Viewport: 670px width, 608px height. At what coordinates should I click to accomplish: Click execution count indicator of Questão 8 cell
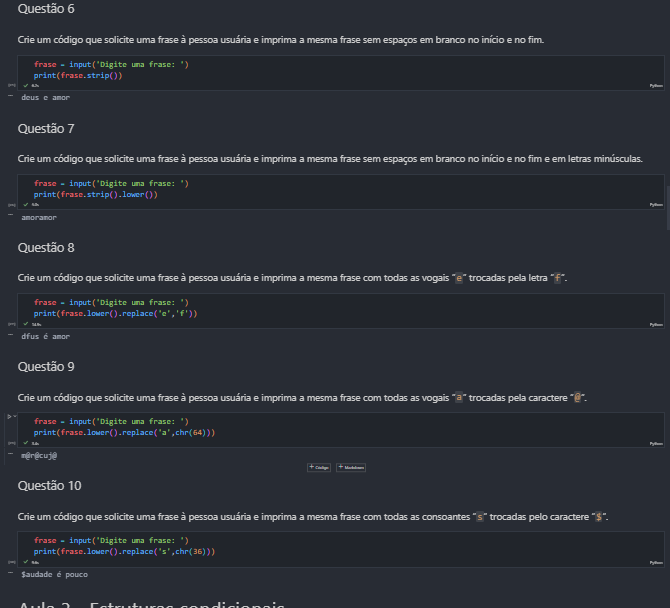click(12, 324)
